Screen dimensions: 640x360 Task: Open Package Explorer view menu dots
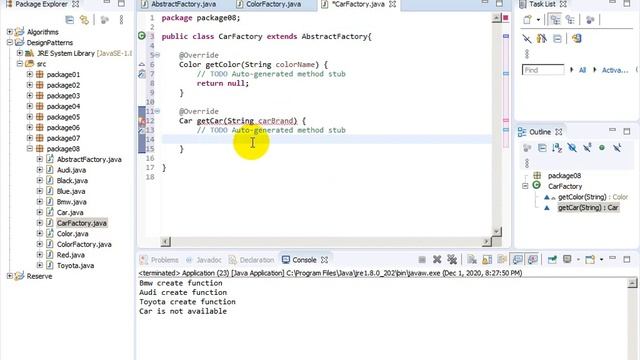point(121,20)
